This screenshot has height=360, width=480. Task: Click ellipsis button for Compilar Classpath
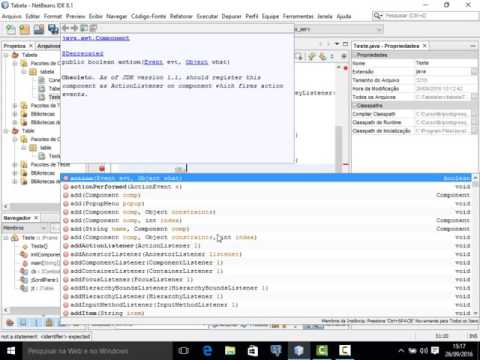[474, 114]
